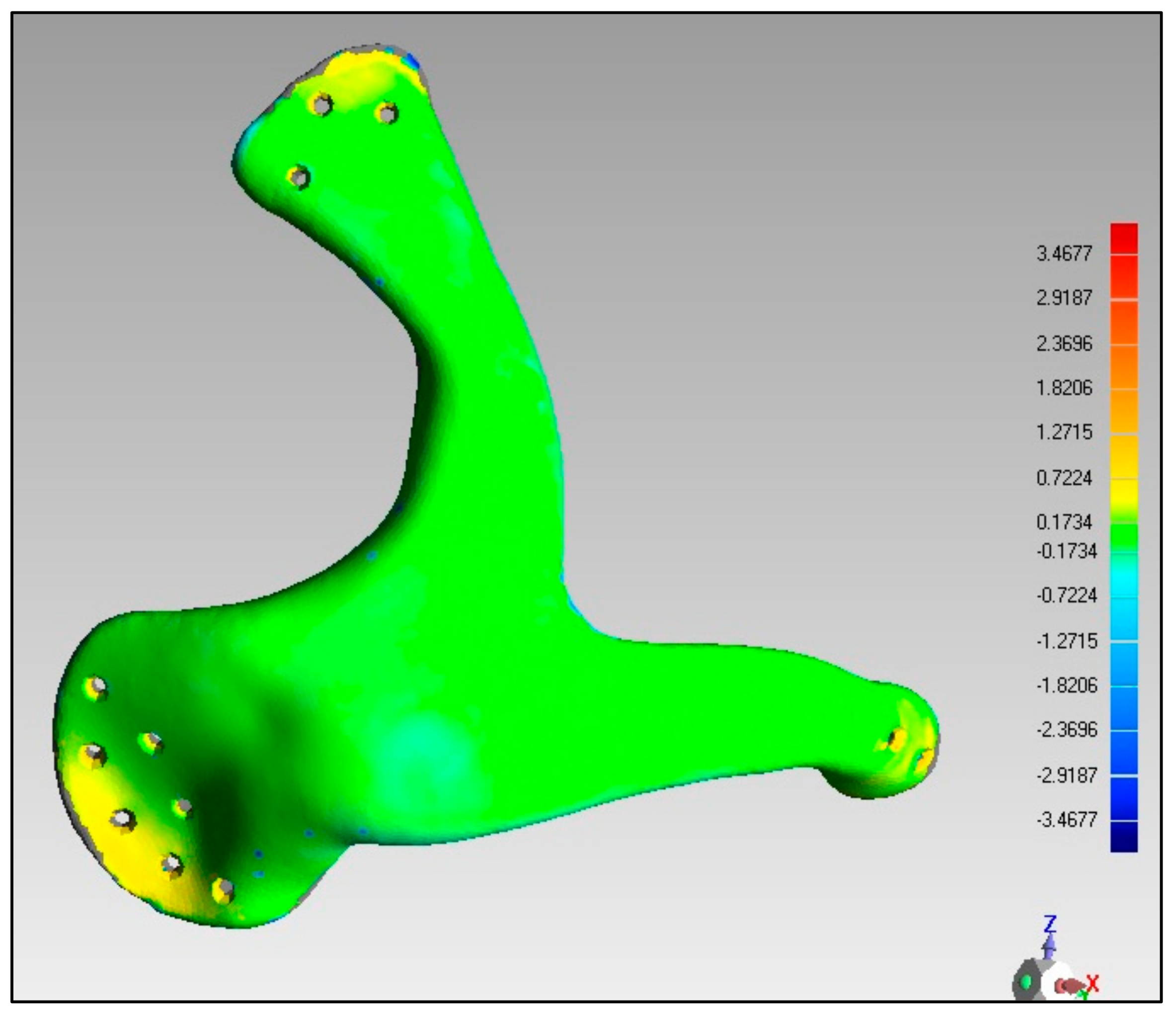1176x1014 pixels.
Task: Pick the screw hole at the right arm tip
Action: point(897,740)
